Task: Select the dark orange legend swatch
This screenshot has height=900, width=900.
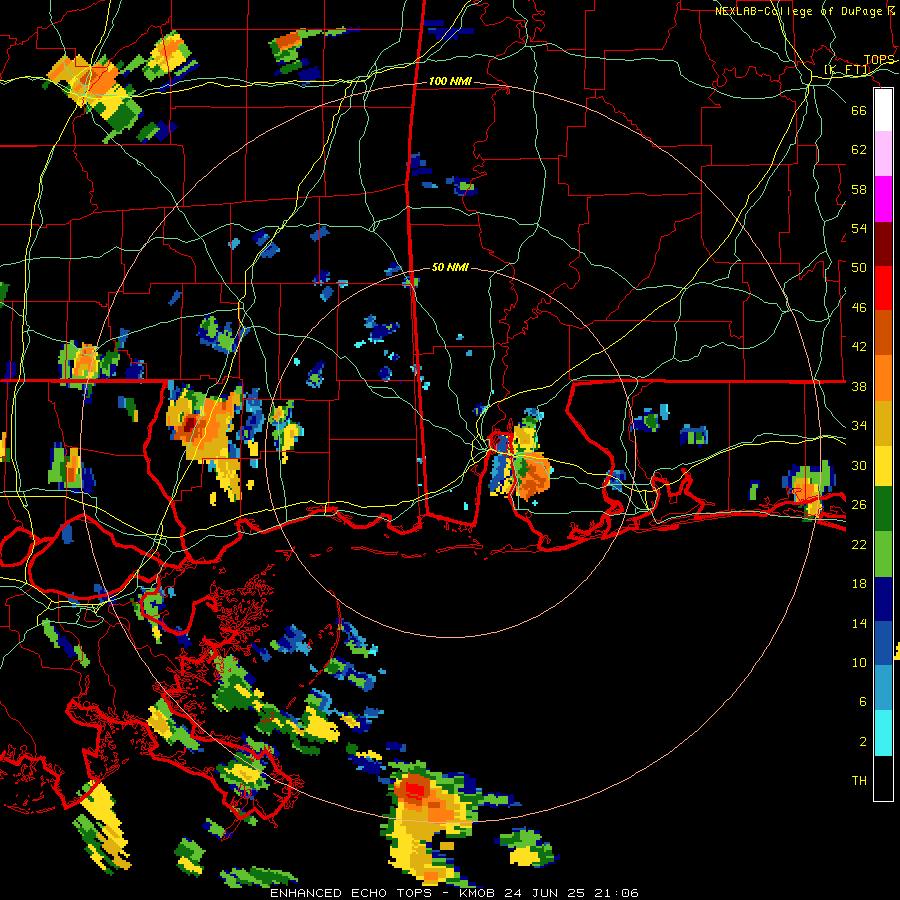Action: [883, 333]
